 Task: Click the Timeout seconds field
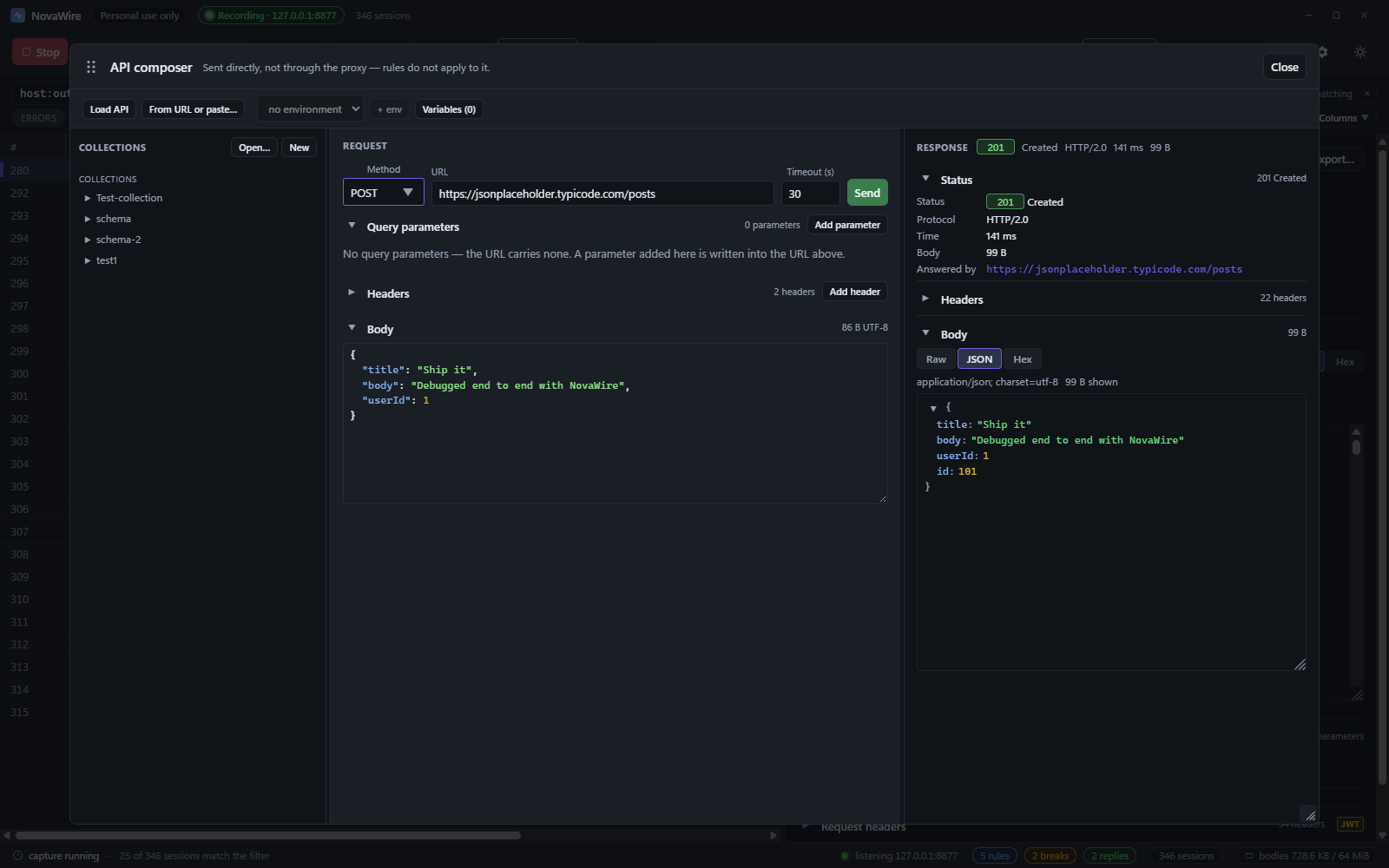point(810,194)
